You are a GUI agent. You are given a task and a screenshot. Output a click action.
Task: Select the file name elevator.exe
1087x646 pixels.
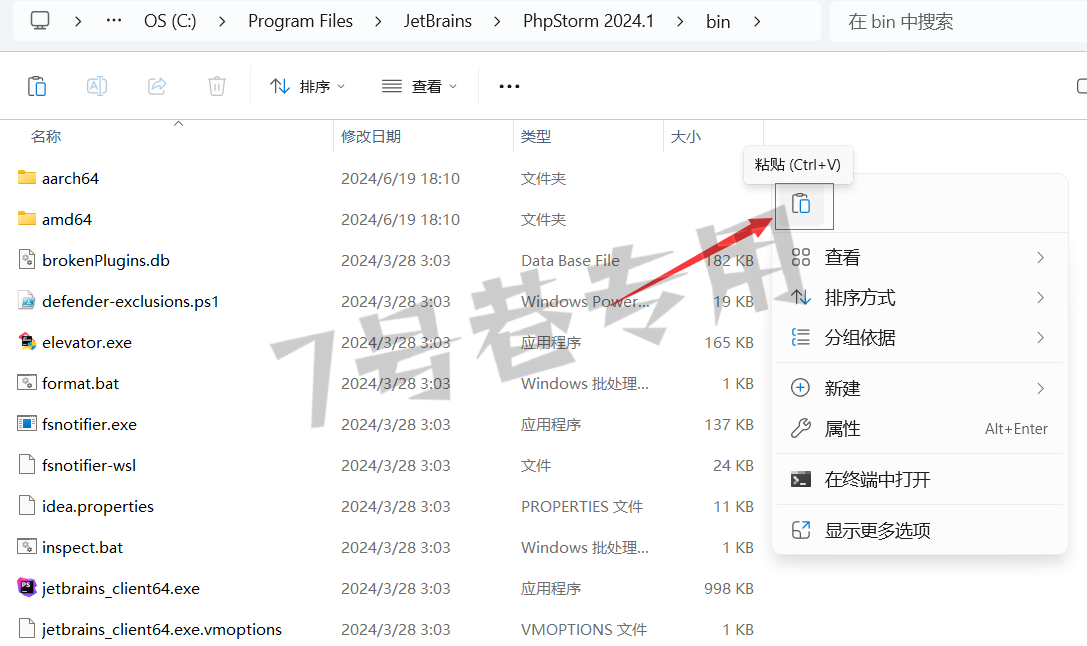point(87,342)
